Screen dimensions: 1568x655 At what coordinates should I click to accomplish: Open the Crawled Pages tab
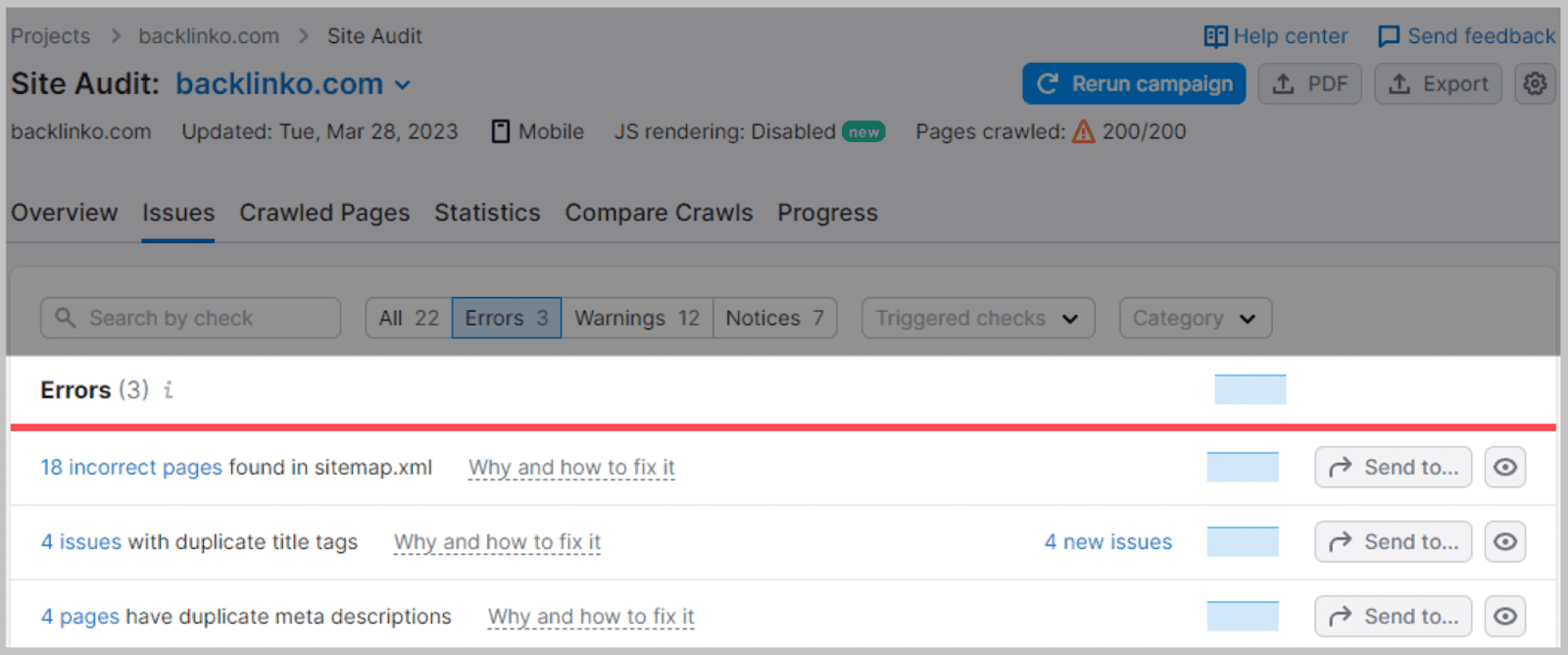click(324, 213)
